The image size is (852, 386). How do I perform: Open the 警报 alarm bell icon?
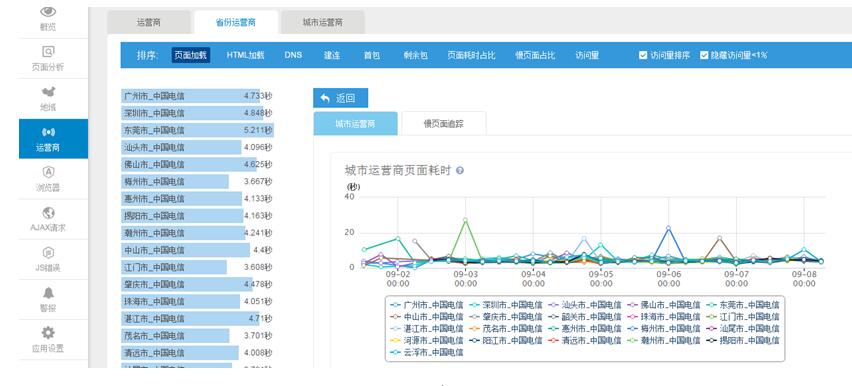[48, 293]
